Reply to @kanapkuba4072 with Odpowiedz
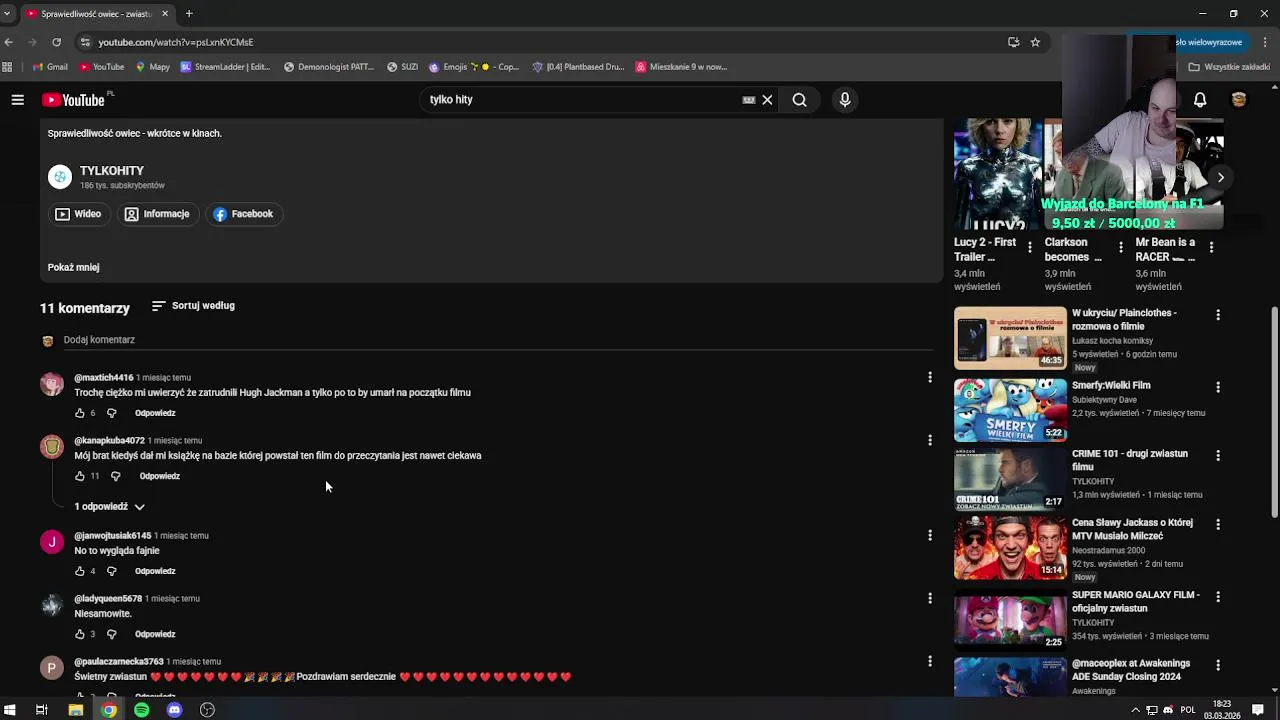Image resolution: width=1280 pixels, height=720 pixels. (x=160, y=476)
